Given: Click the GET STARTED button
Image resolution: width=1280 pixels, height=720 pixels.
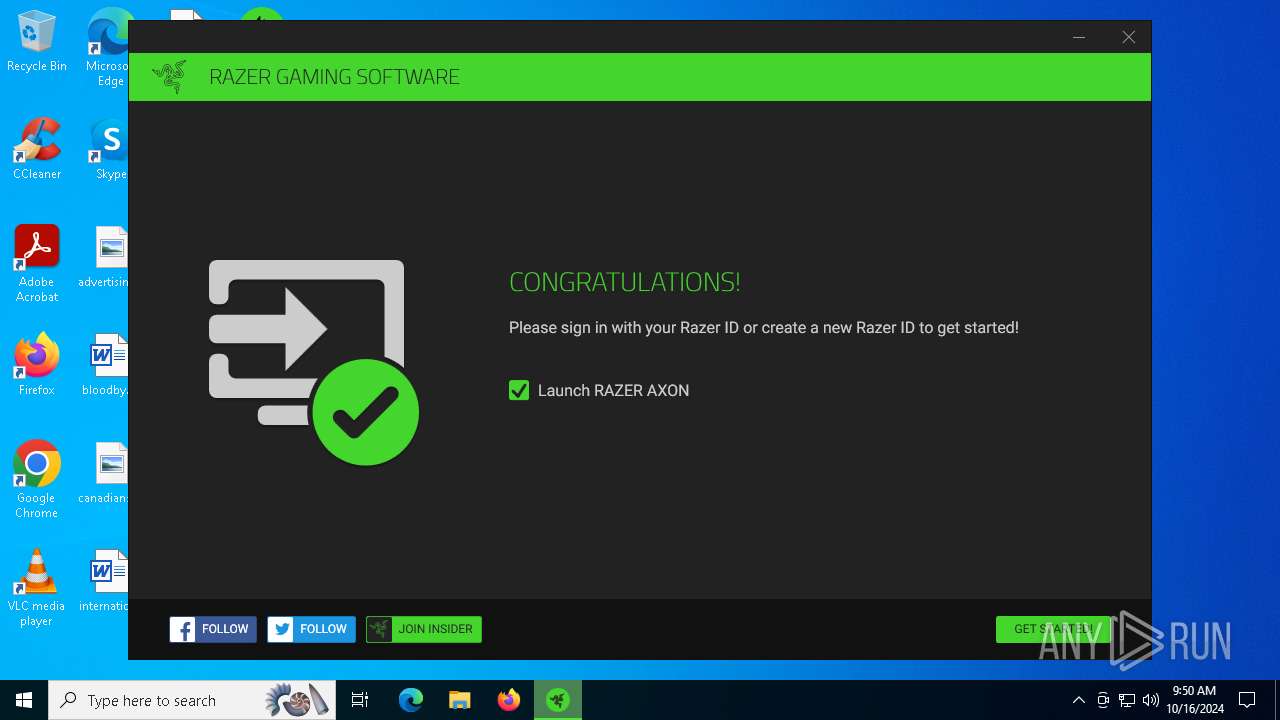Looking at the screenshot, I should [x=1053, y=629].
